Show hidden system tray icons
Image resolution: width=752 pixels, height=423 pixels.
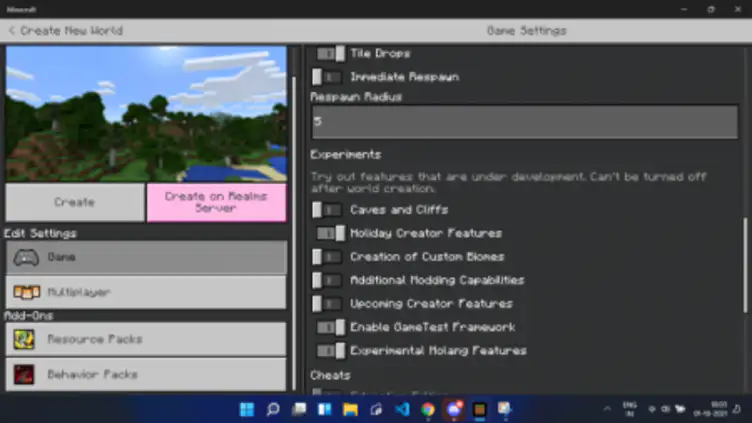pos(607,409)
